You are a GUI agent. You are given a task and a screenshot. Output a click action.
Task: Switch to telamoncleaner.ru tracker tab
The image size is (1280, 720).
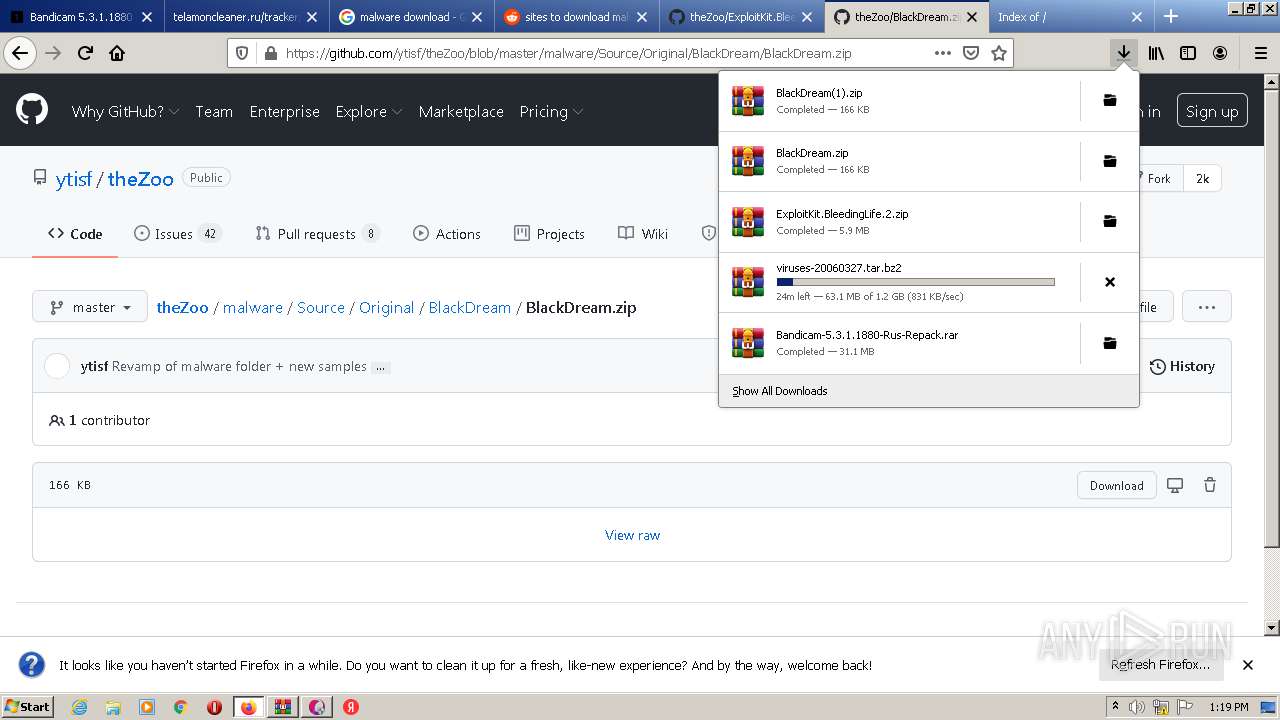tap(246, 16)
